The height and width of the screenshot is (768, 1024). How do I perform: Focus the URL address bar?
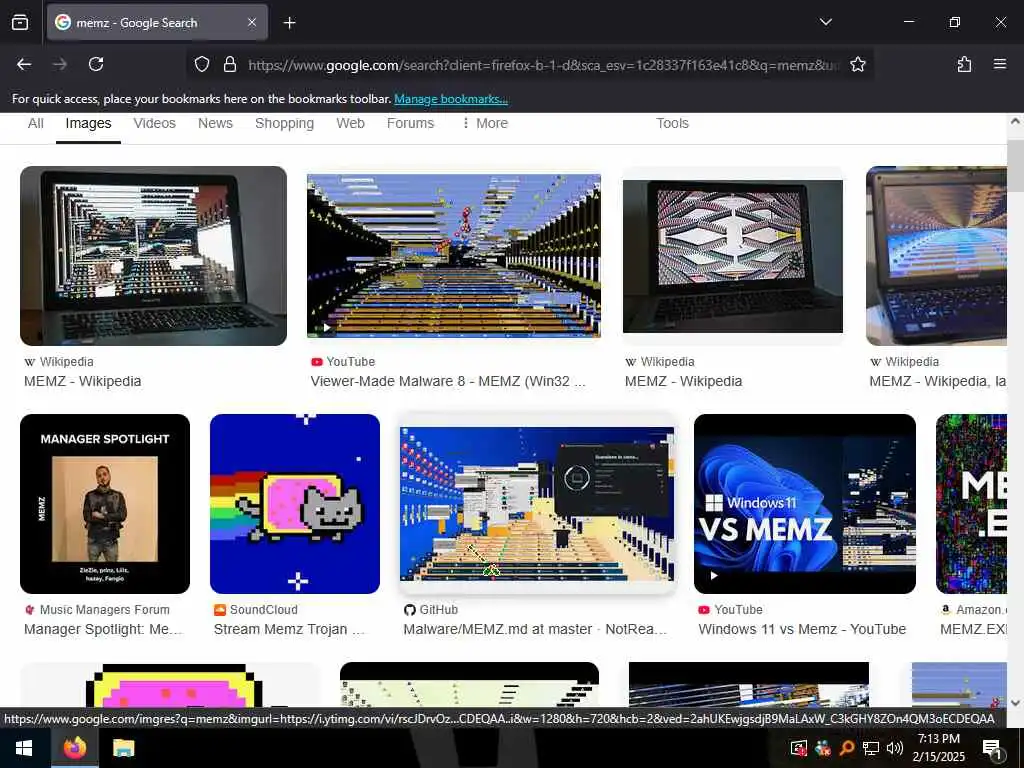point(543,65)
